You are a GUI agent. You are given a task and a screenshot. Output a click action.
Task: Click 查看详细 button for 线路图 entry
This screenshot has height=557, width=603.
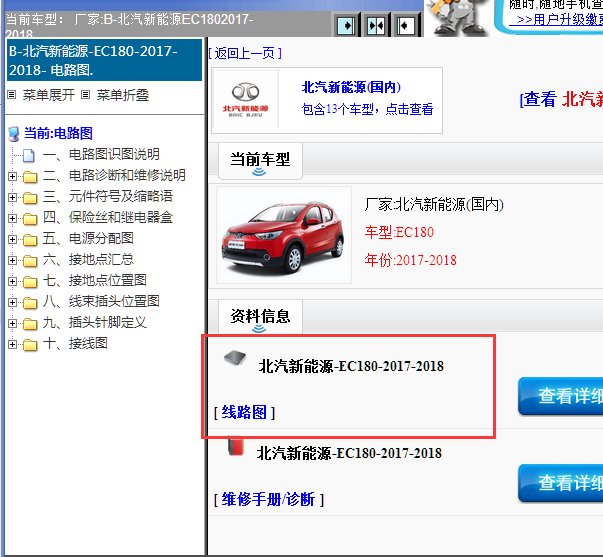pos(561,396)
